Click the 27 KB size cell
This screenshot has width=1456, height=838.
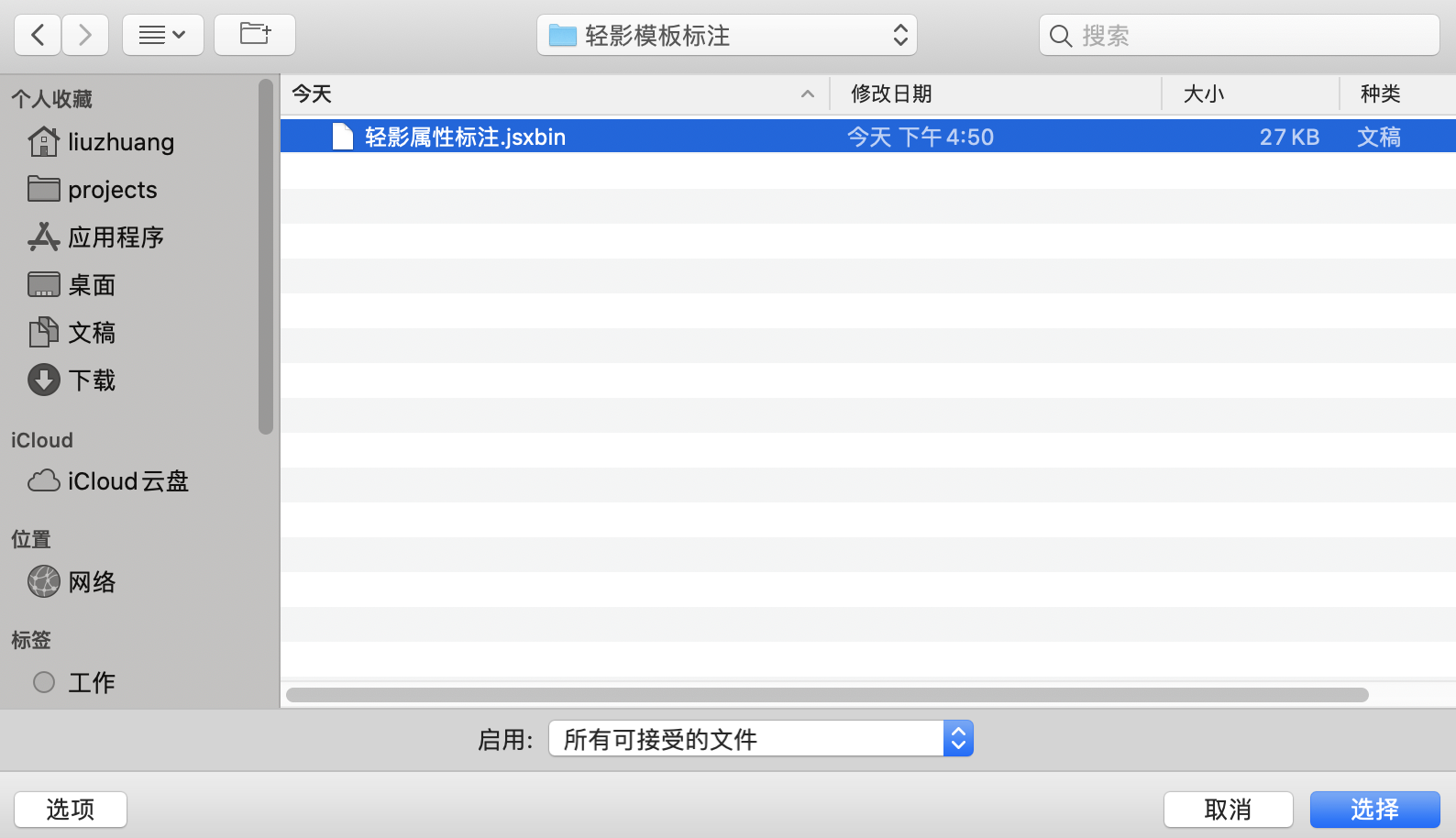coord(1289,138)
